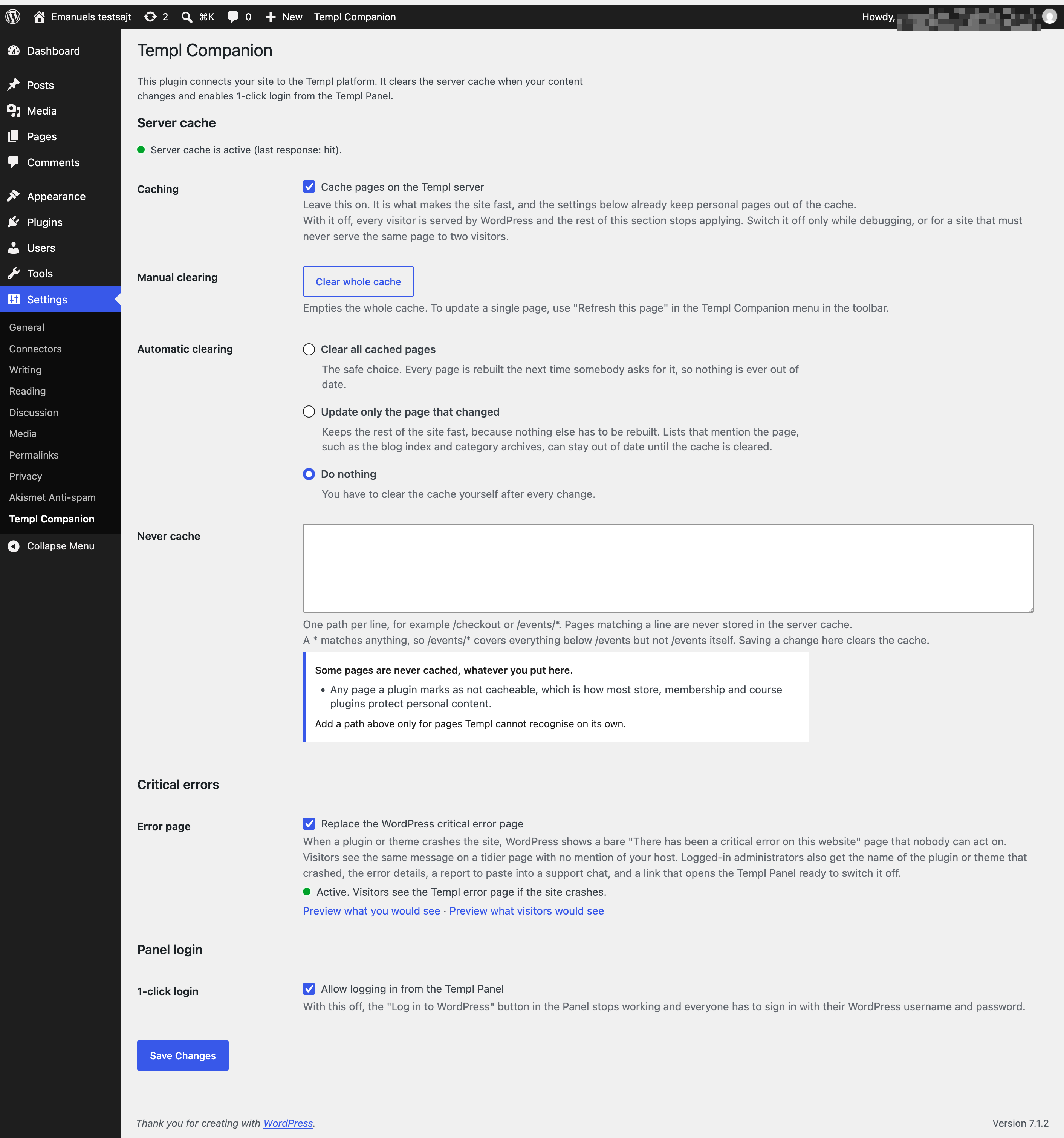1064x1138 pixels.
Task: Open the Akismet Anti-spam settings
Action: tap(53, 497)
